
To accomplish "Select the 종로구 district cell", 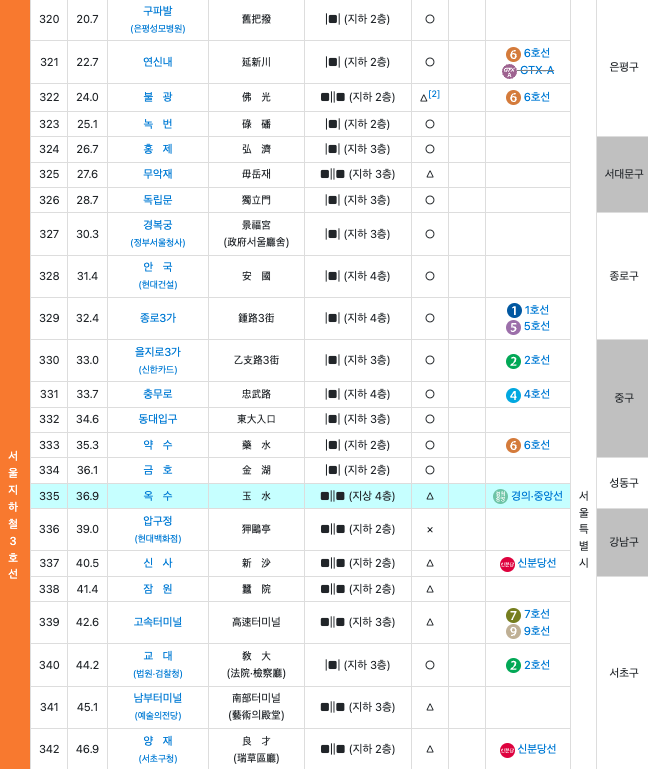I will (623, 276).
